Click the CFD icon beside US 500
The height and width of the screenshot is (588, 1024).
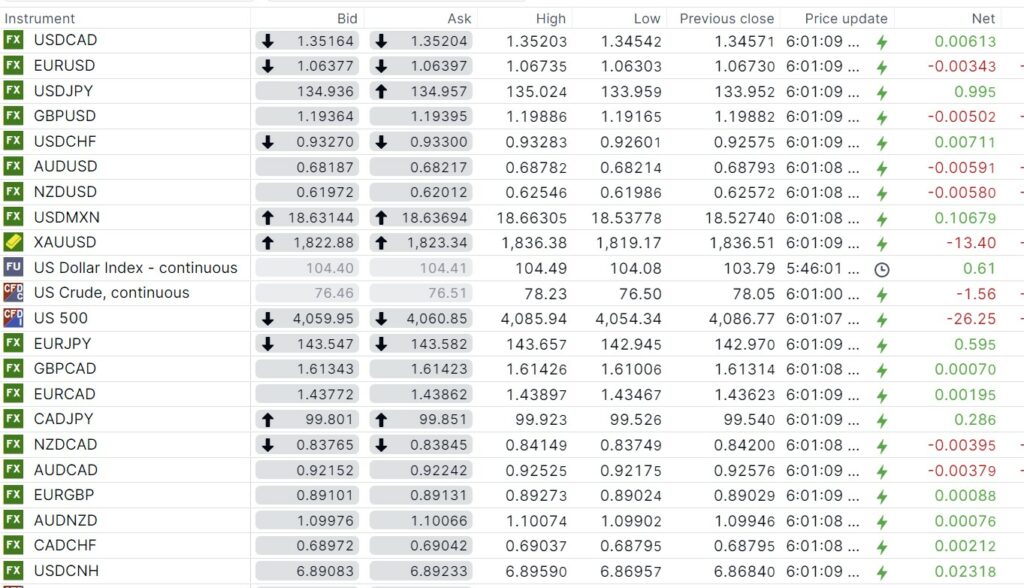(x=13, y=318)
